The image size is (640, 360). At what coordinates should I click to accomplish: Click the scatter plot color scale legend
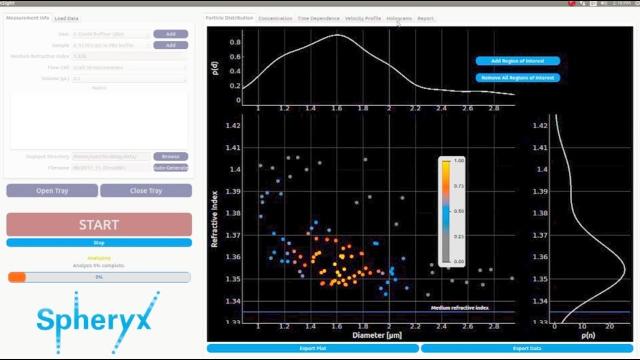point(452,211)
